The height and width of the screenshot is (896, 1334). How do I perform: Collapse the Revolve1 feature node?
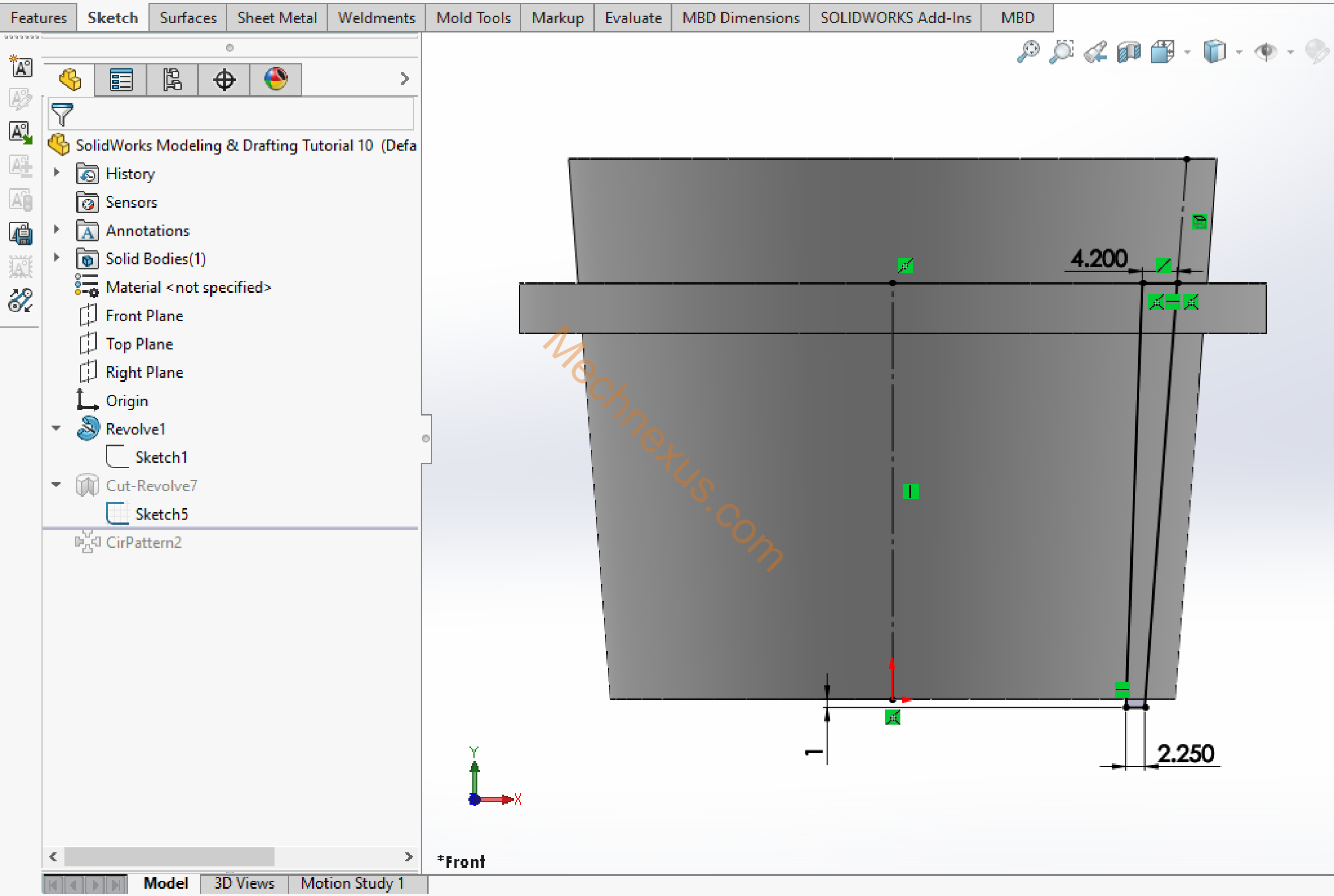coord(57,428)
